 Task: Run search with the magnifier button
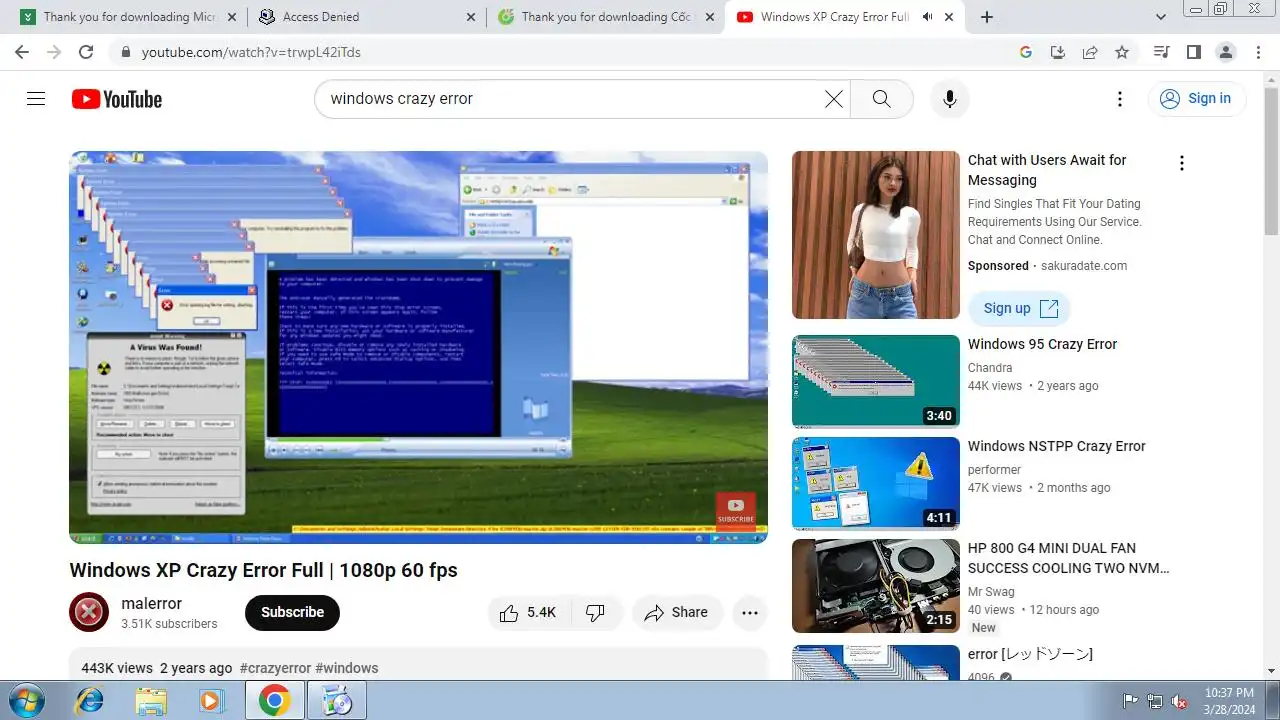coord(881,98)
